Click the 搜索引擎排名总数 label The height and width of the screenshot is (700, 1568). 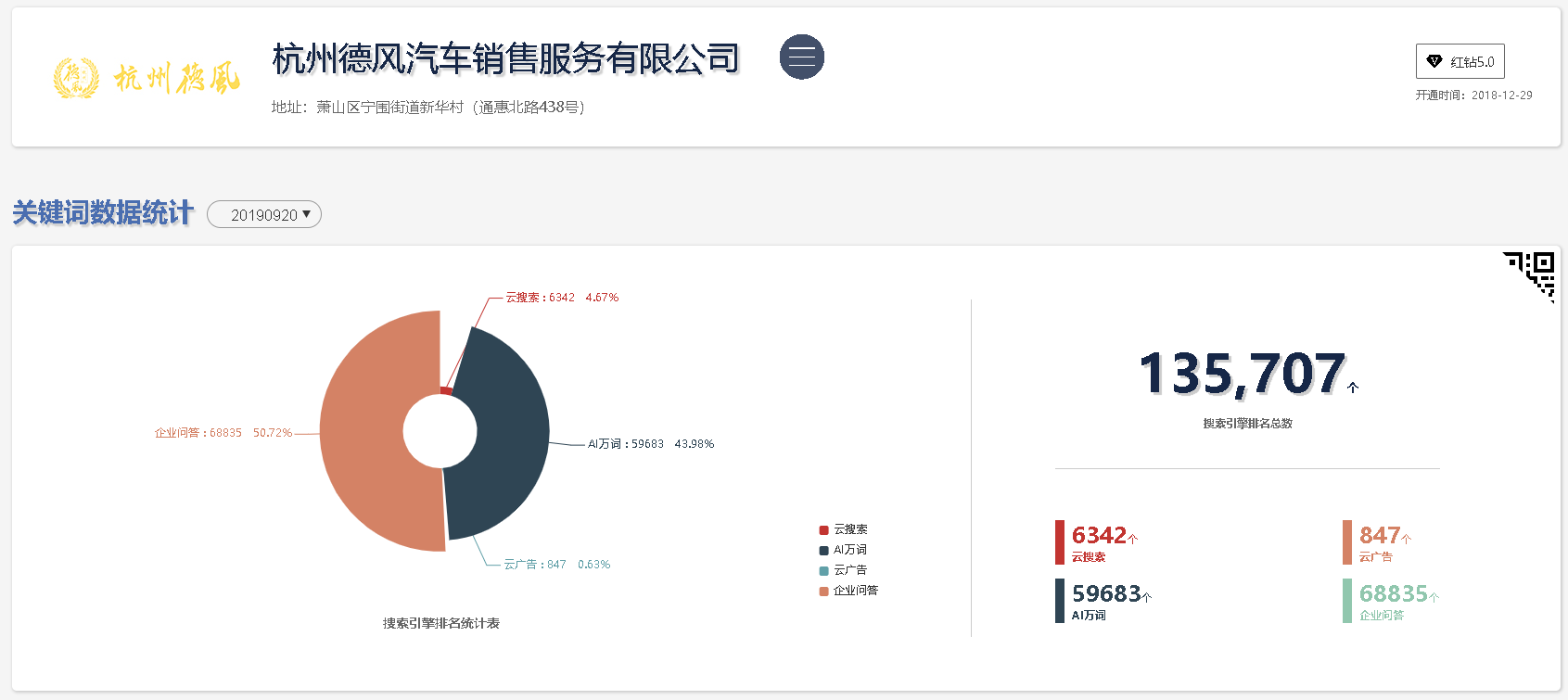click(1247, 424)
